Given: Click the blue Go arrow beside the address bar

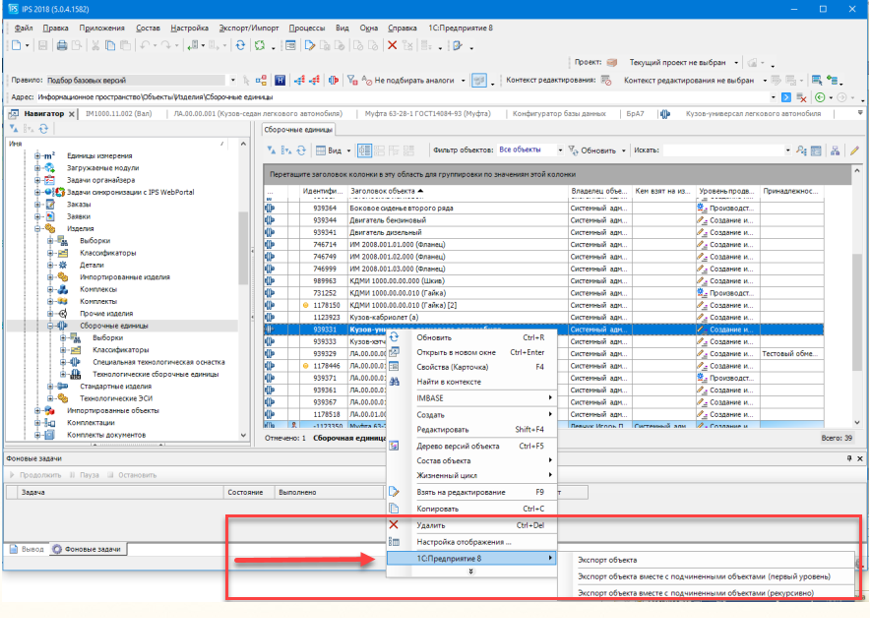Looking at the screenshot, I should click(786, 97).
